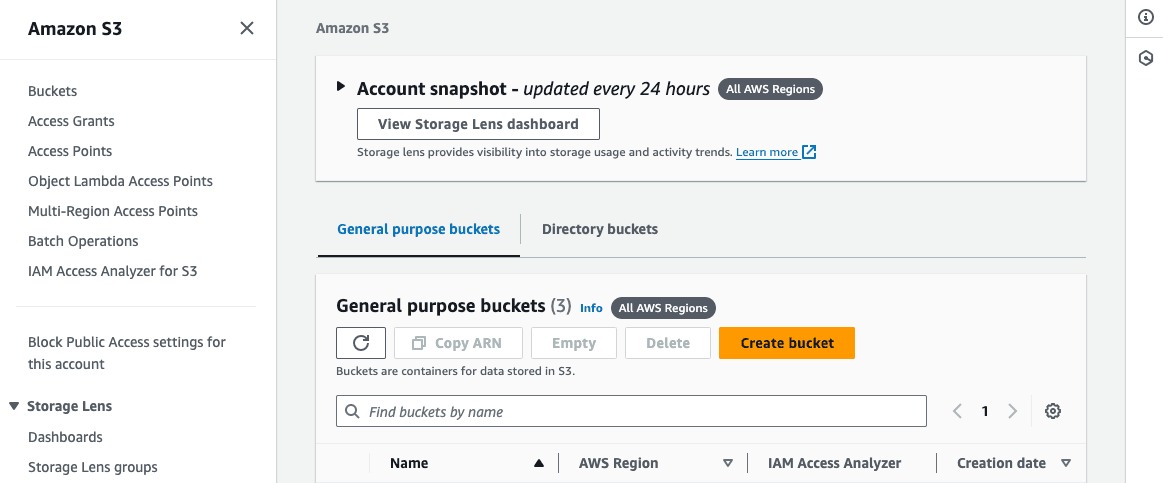Click the Create bucket button
The height and width of the screenshot is (483, 1163).
pyautogui.click(x=787, y=343)
